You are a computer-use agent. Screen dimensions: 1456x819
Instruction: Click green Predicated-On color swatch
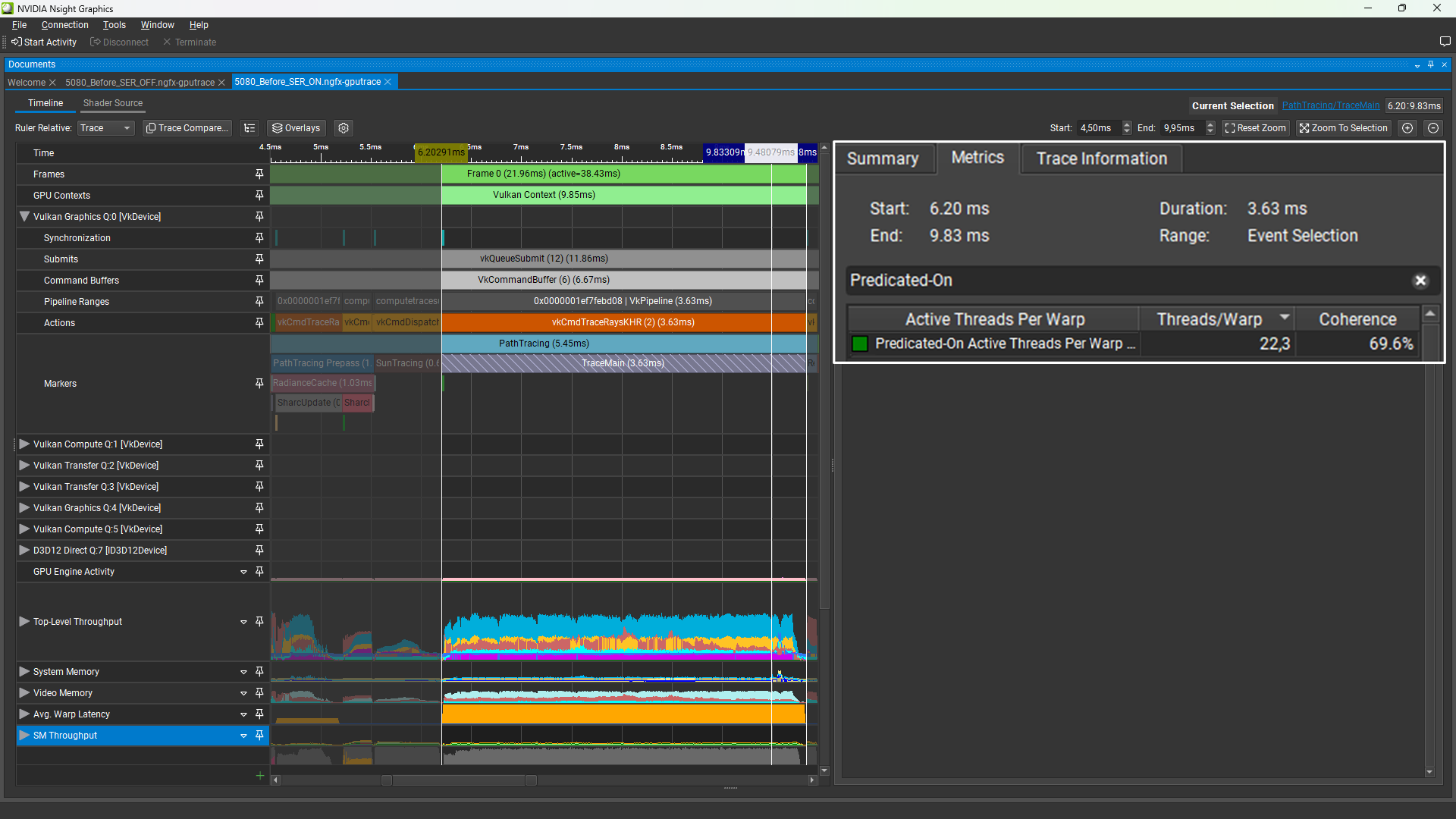click(860, 344)
